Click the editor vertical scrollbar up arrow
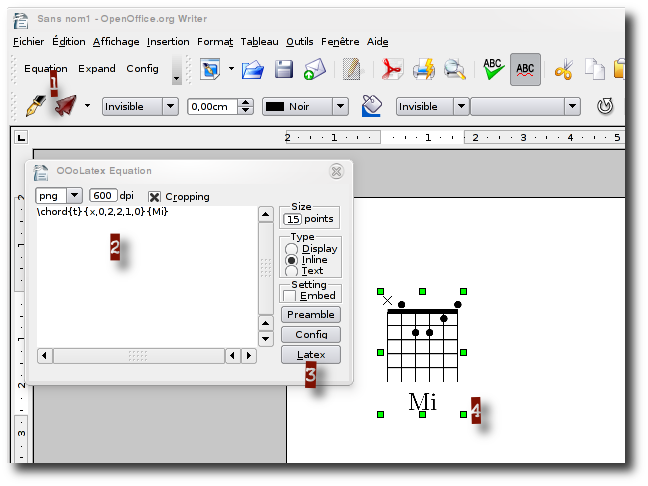The height and width of the screenshot is (486, 648). click(265, 214)
